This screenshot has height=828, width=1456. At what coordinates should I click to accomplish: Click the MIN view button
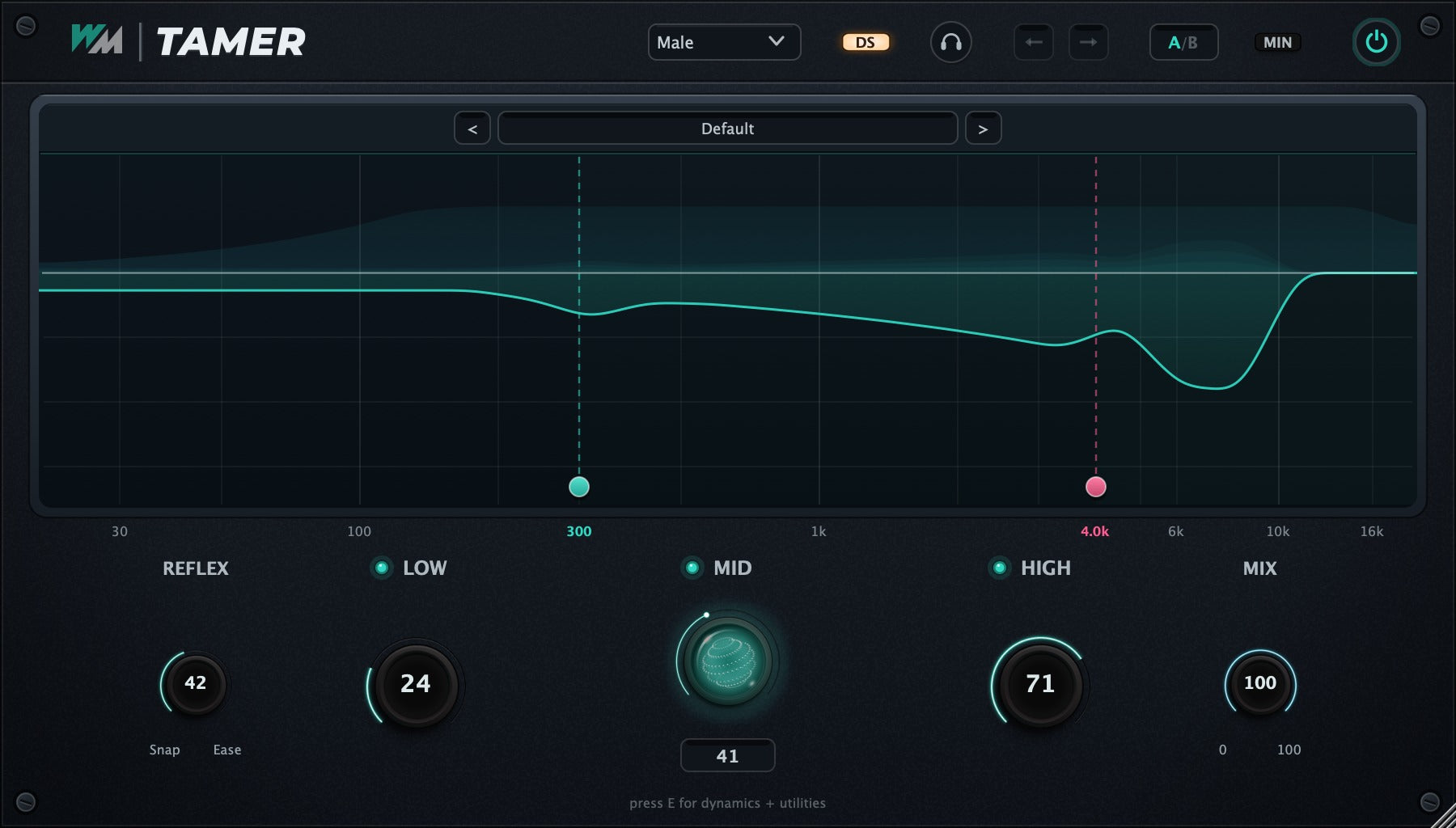1277,42
